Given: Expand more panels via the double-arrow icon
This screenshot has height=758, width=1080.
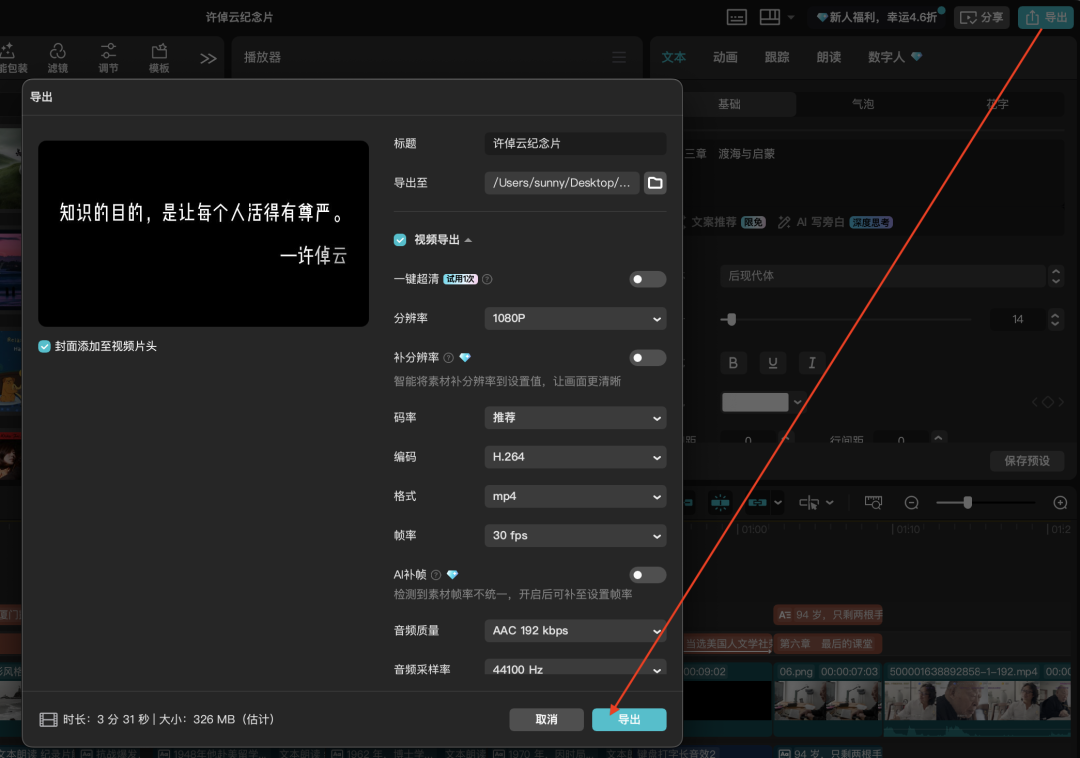Looking at the screenshot, I should pyautogui.click(x=208, y=57).
